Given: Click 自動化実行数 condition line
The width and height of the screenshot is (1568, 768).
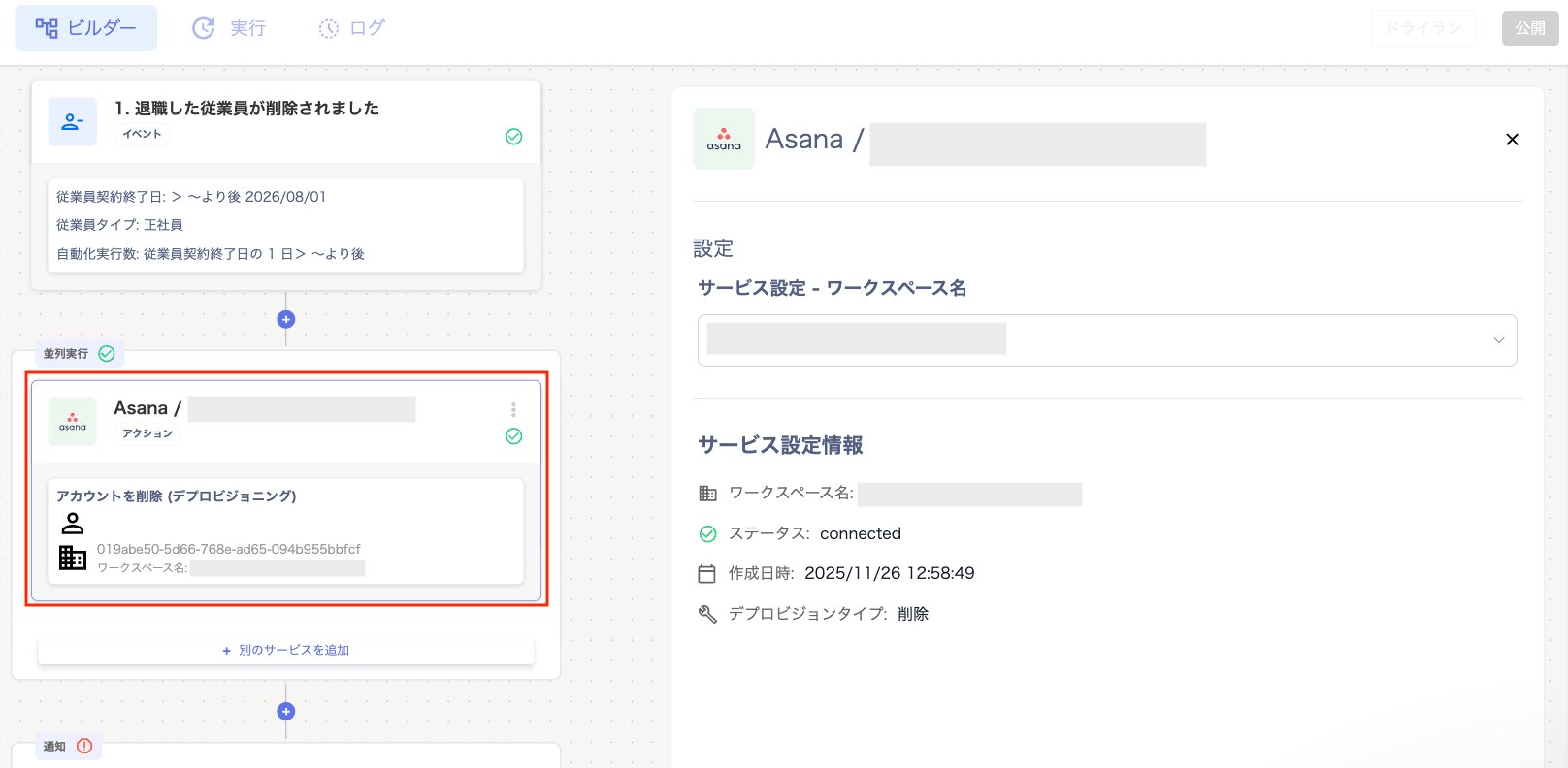Looking at the screenshot, I should [x=211, y=254].
